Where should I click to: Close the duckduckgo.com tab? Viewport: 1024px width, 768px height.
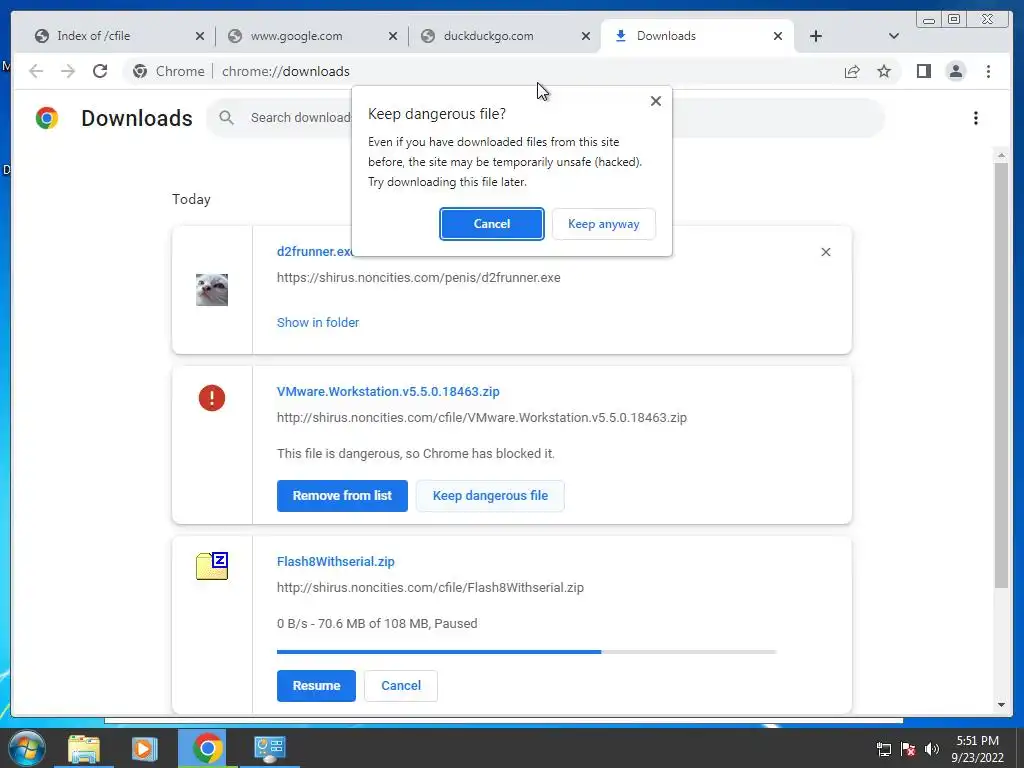click(586, 36)
